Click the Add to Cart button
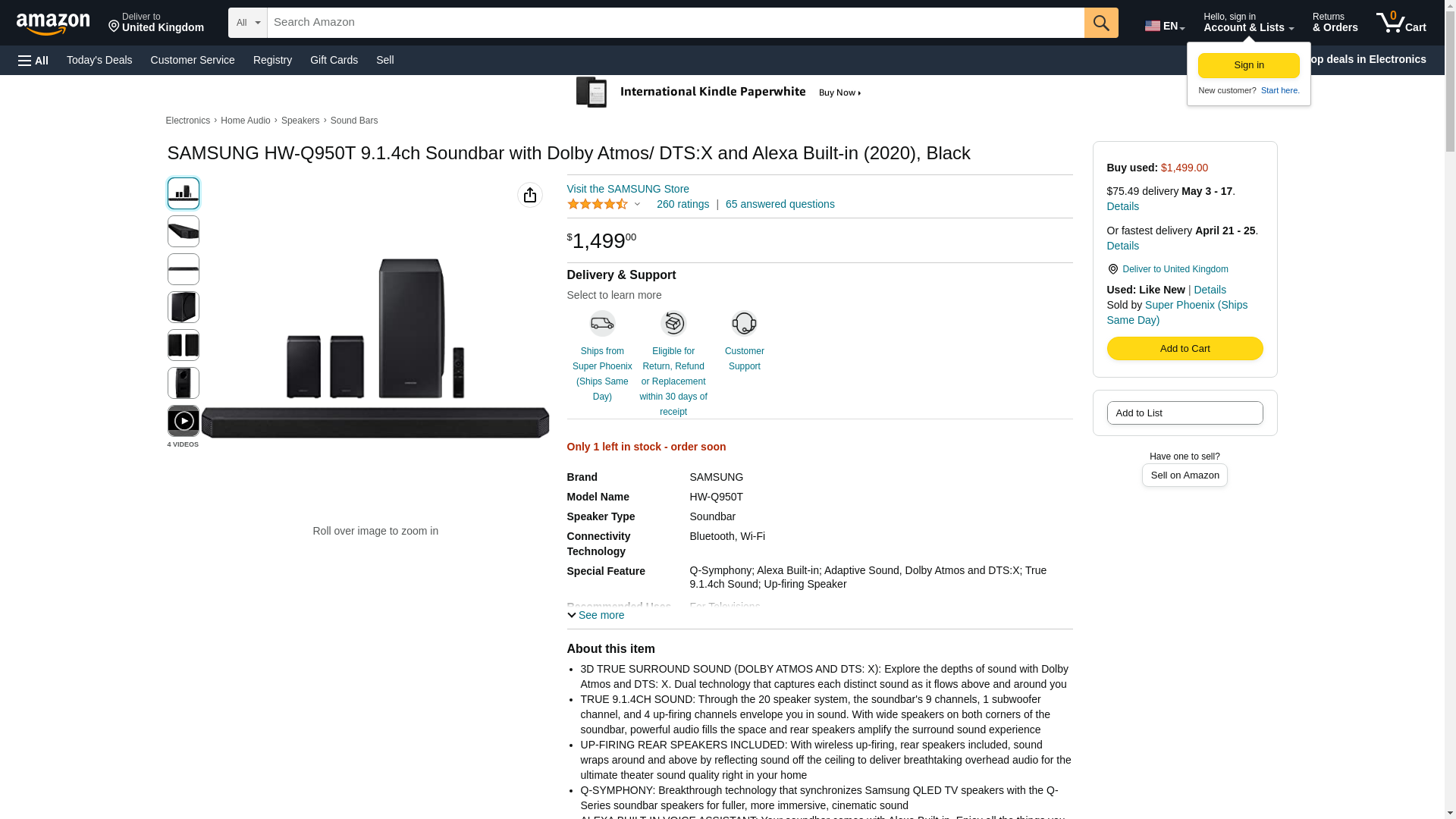This screenshot has width=1456, height=819. 1185,349
